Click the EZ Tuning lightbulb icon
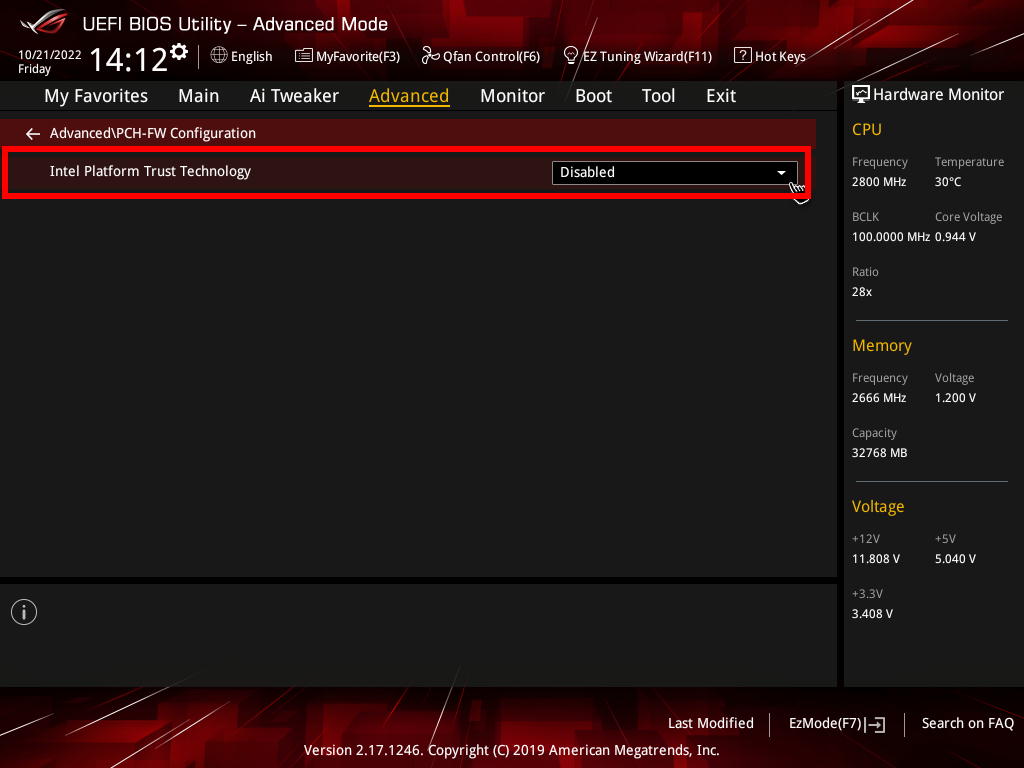 pyautogui.click(x=570, y=56)
